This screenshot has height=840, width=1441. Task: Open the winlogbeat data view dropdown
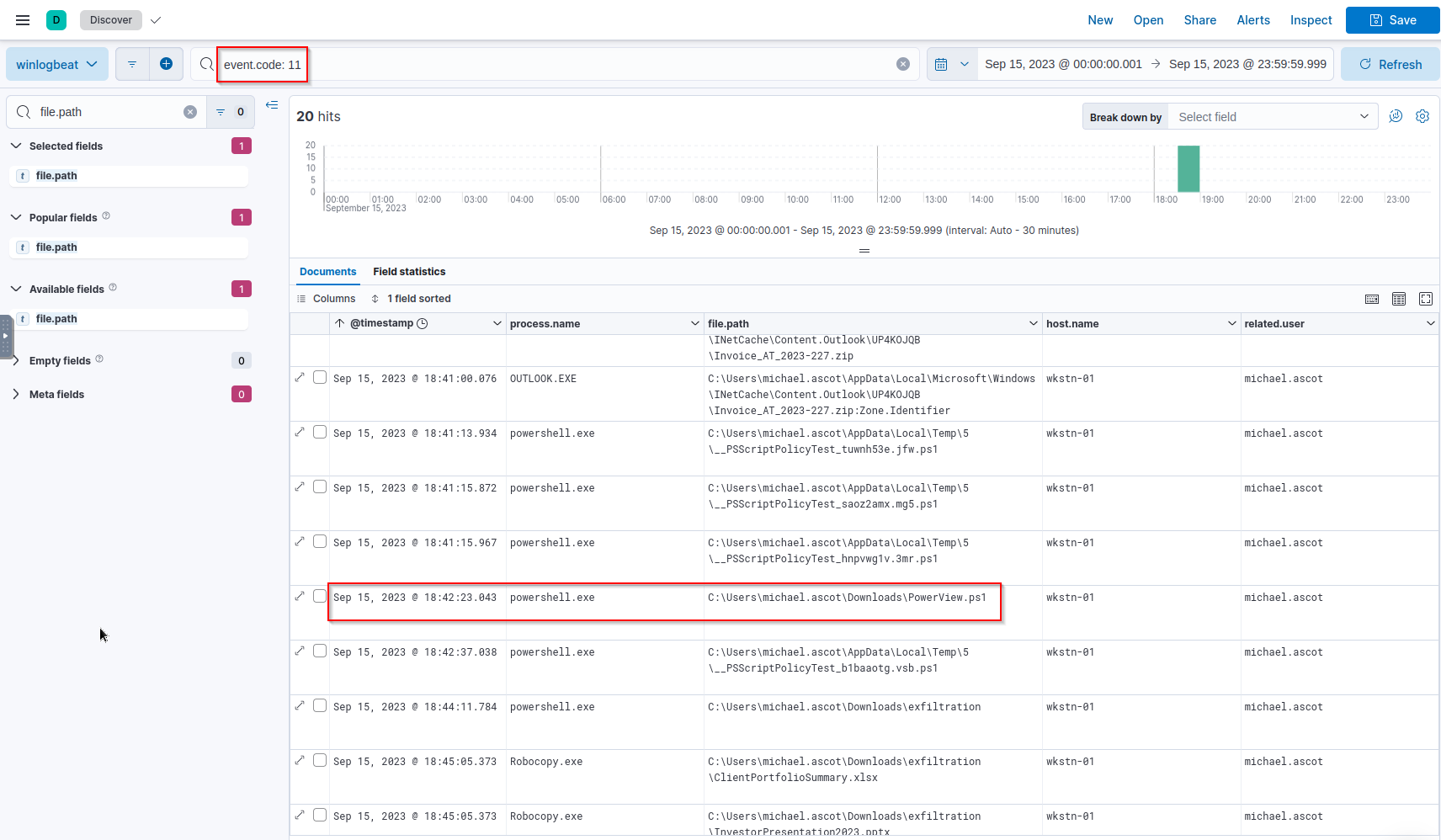(x=57, y=64)
